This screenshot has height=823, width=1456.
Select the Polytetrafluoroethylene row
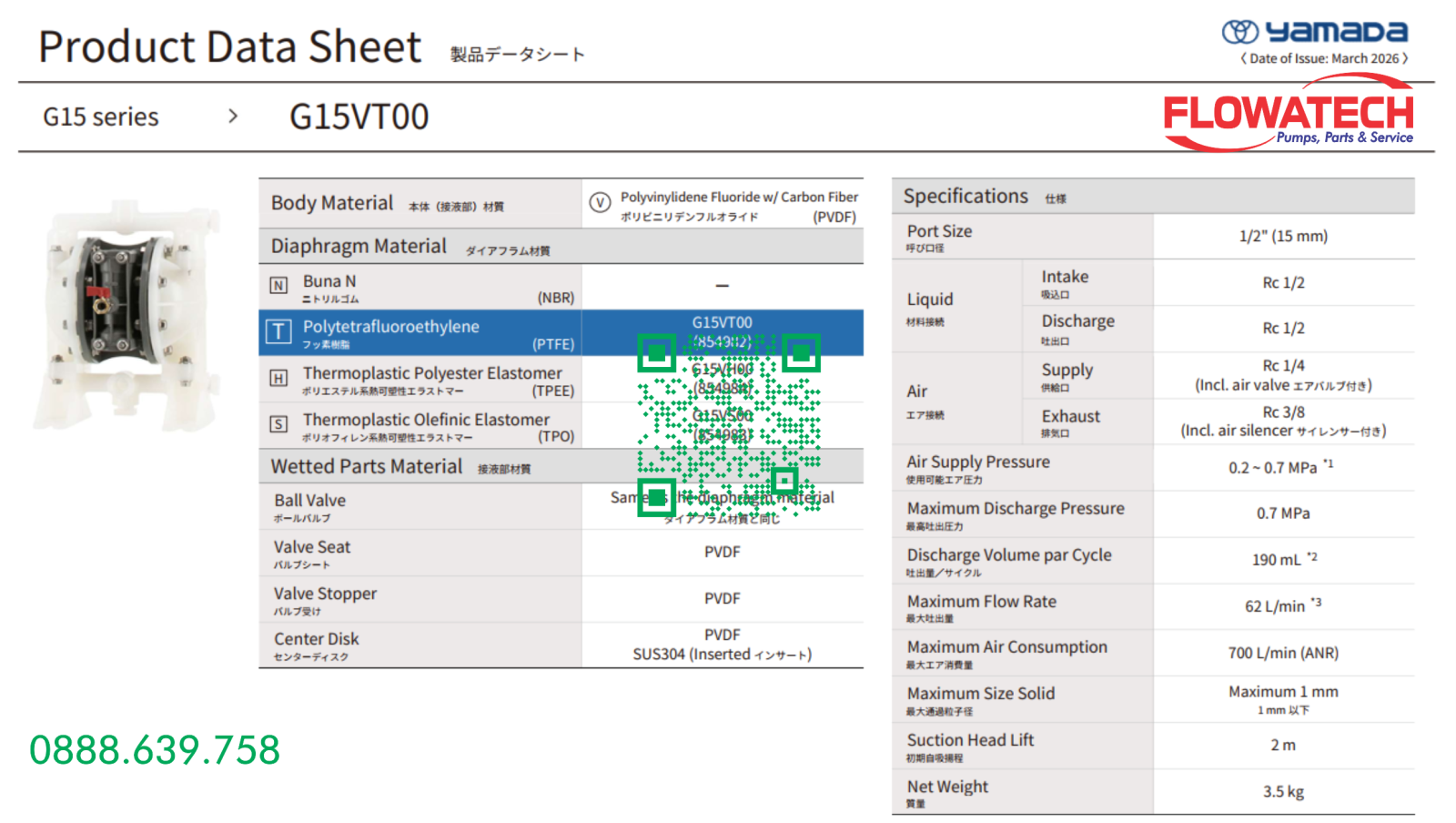[x=561, y=332]
